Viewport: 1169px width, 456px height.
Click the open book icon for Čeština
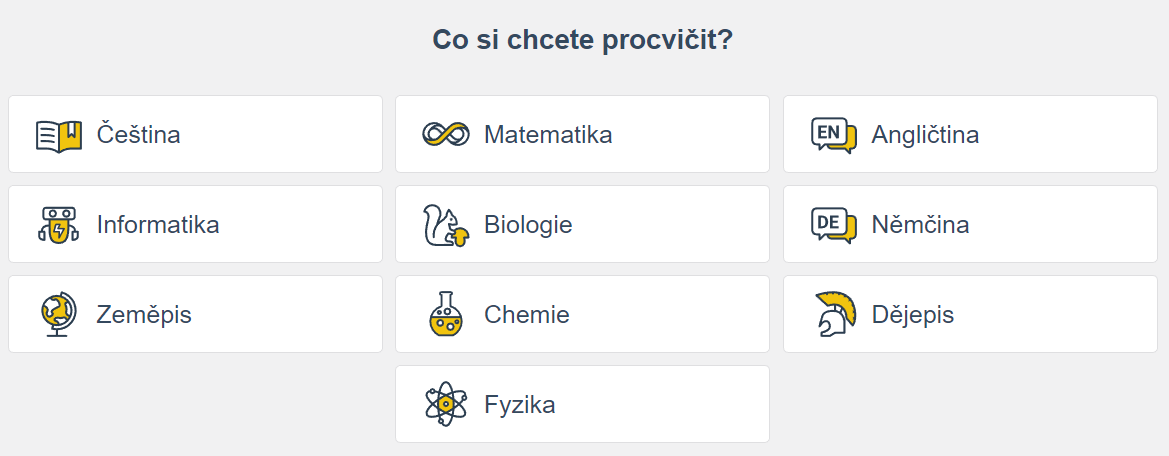pyautogui.click(x=58, y=135)
